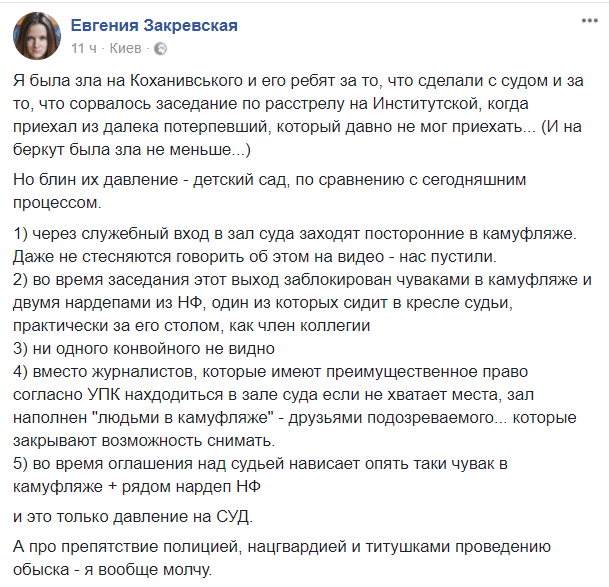Click the line 3) ни одного конвойного
The width and height of the screenshot is (609, 587).
(x=144, y=348)
